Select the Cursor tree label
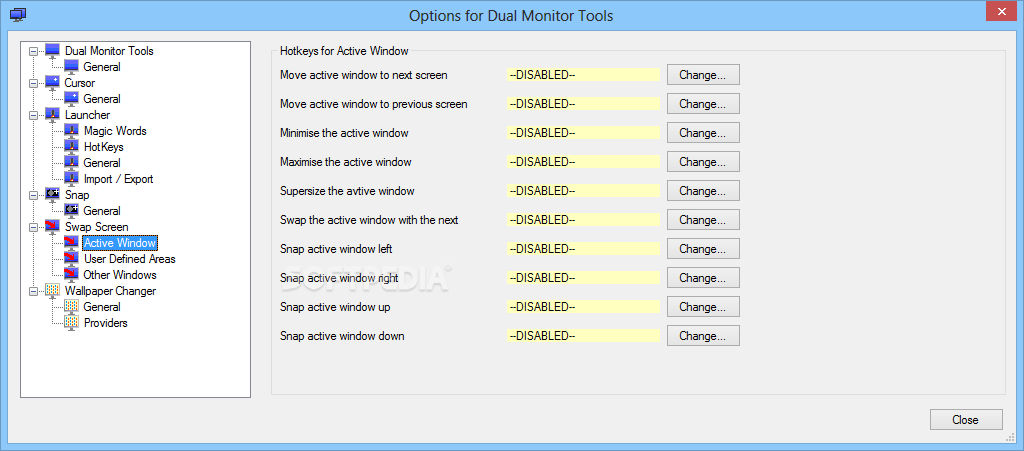 coord(79,83)
